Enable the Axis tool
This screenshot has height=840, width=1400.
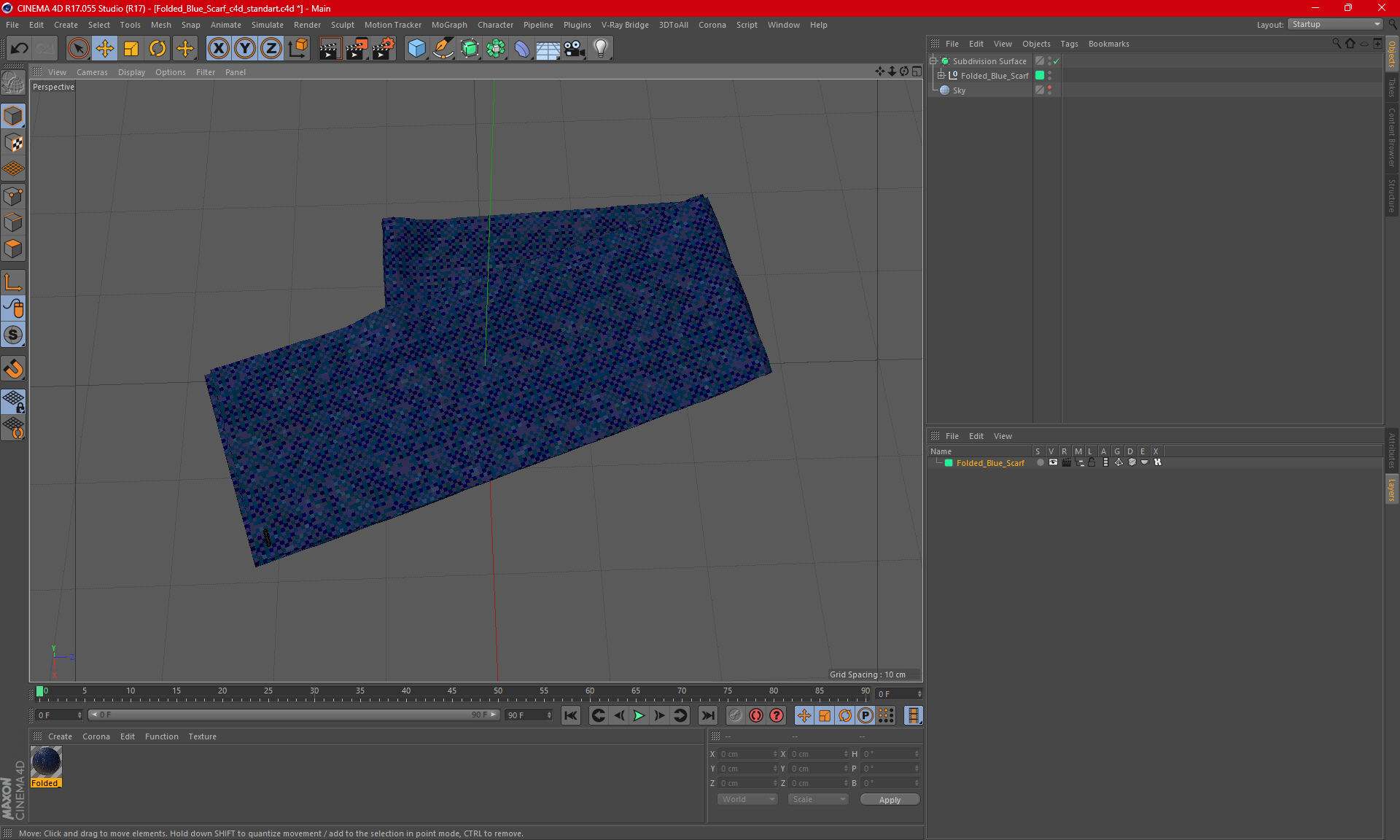point(13,282)
